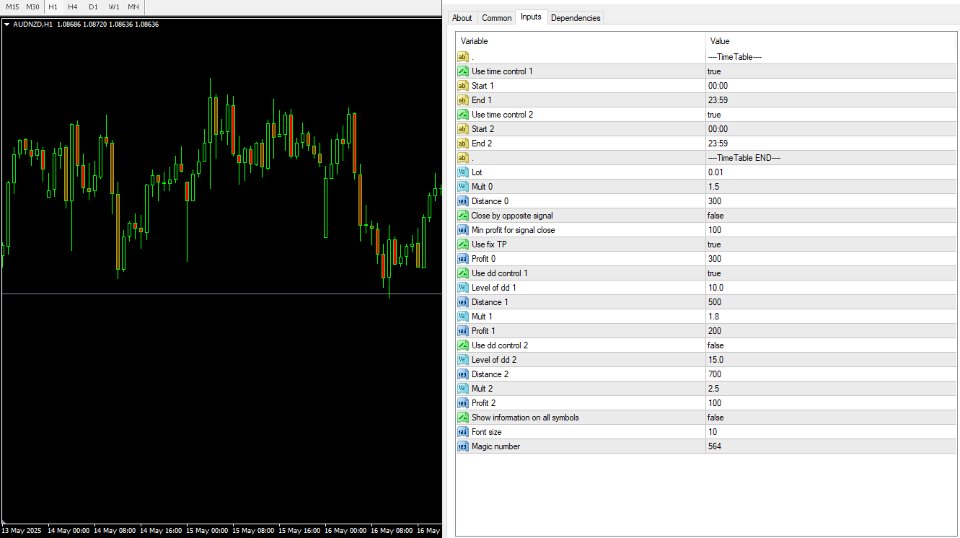The width and height of the screenshot is (960, 538).
Task: Switch chart to D1 timeframe
Action: click(x=93, y=7)
